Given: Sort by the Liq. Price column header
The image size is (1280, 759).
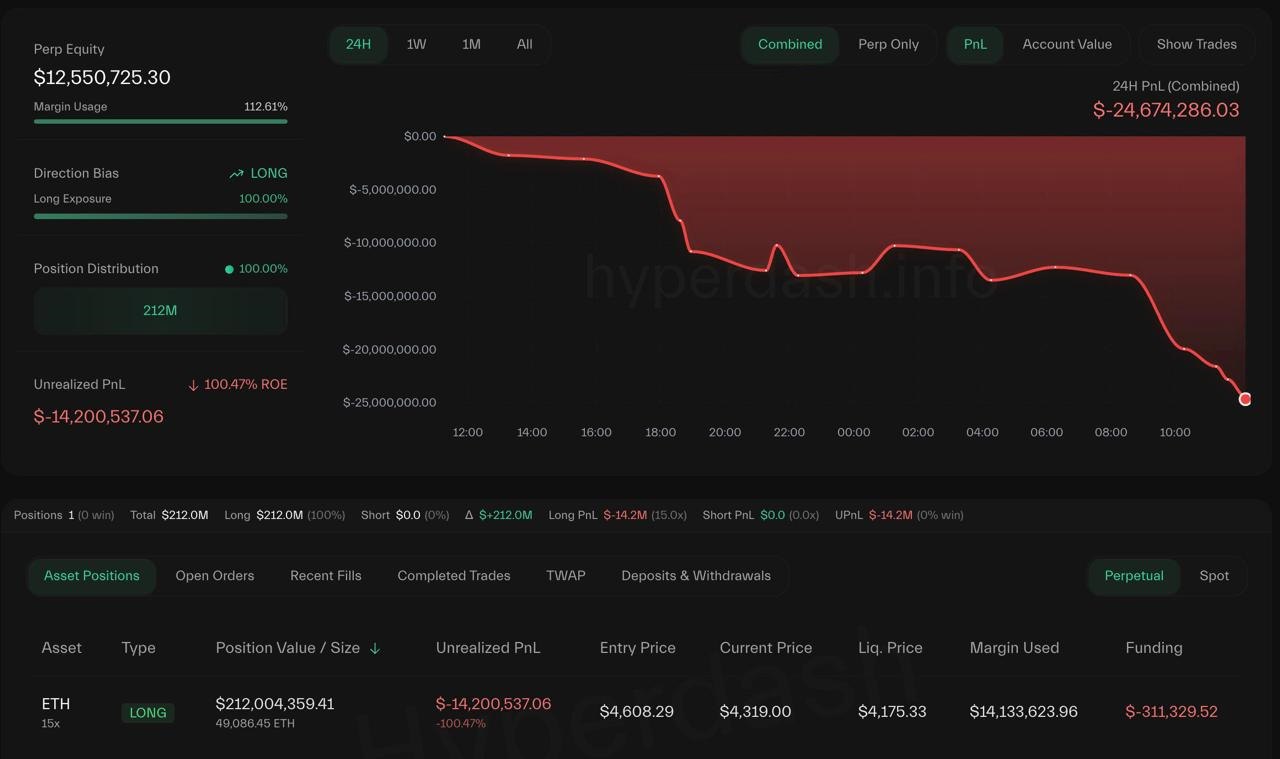Looking at the screenshot, I should pyautogui.click(x=890, y=648).
